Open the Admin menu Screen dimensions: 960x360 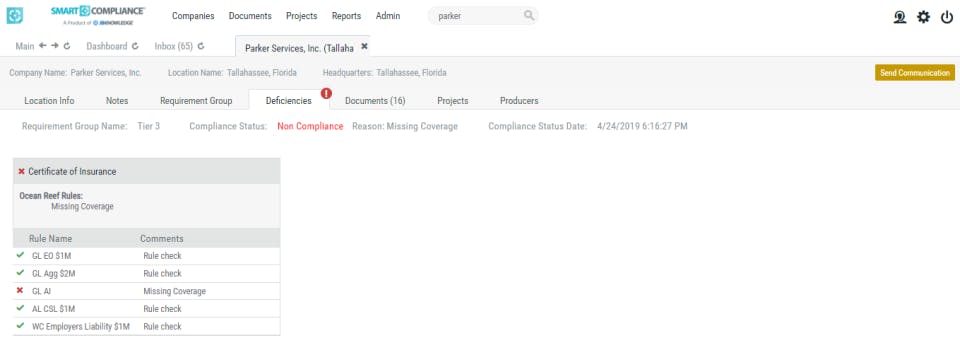tap(388, 16)
